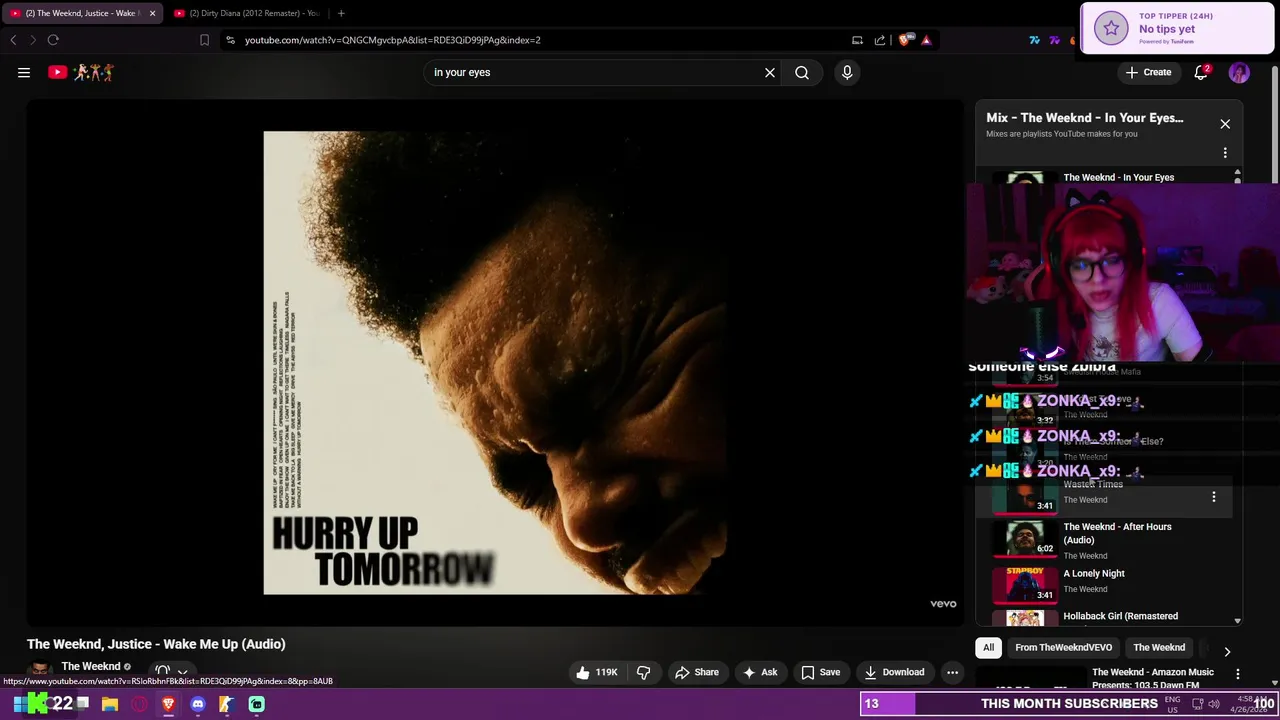View site information beside URL
This screenshot has height=720, width=1280.
click(x=231, y=40)
